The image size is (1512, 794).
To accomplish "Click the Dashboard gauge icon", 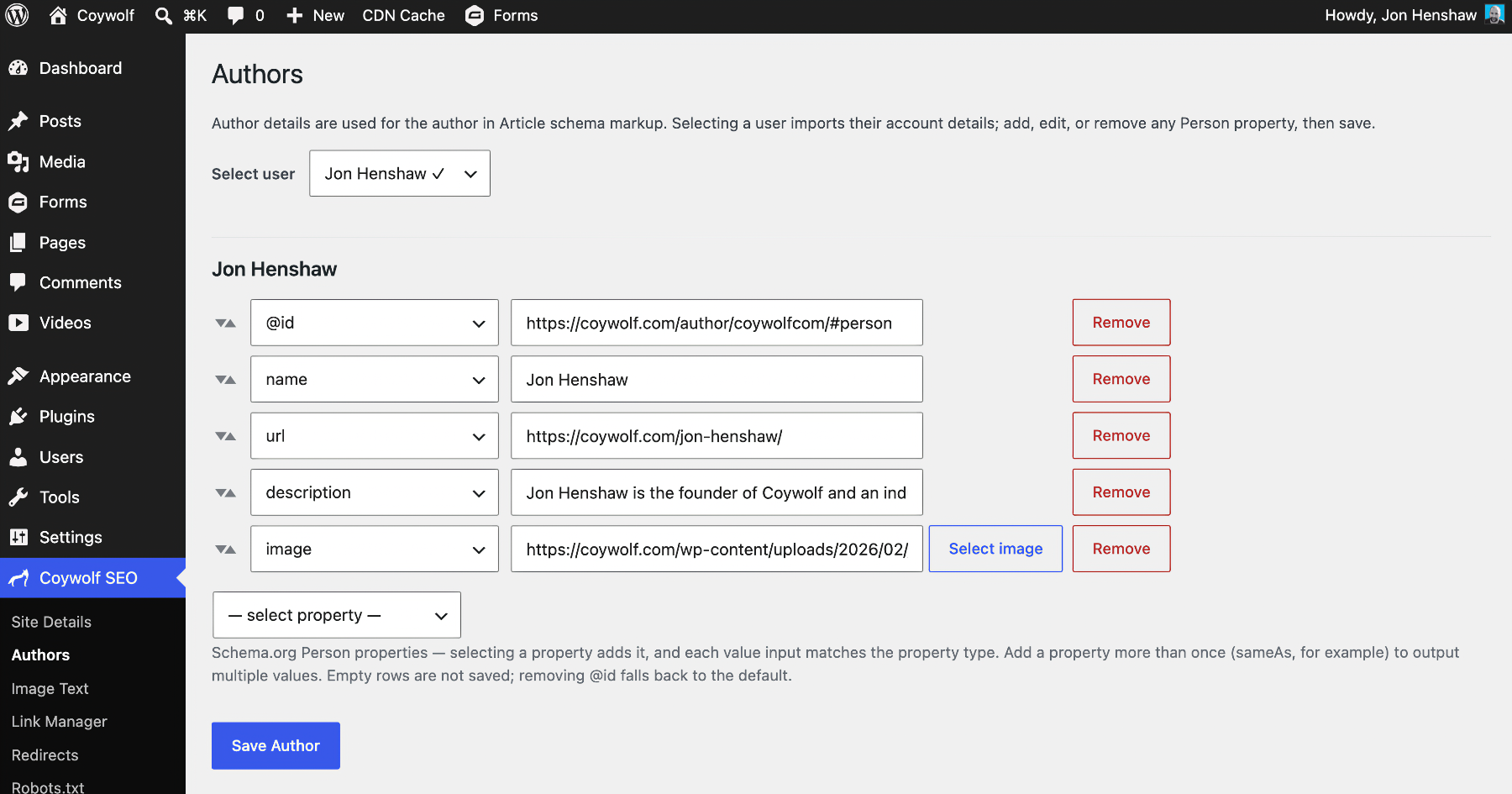I will point(18,68).
